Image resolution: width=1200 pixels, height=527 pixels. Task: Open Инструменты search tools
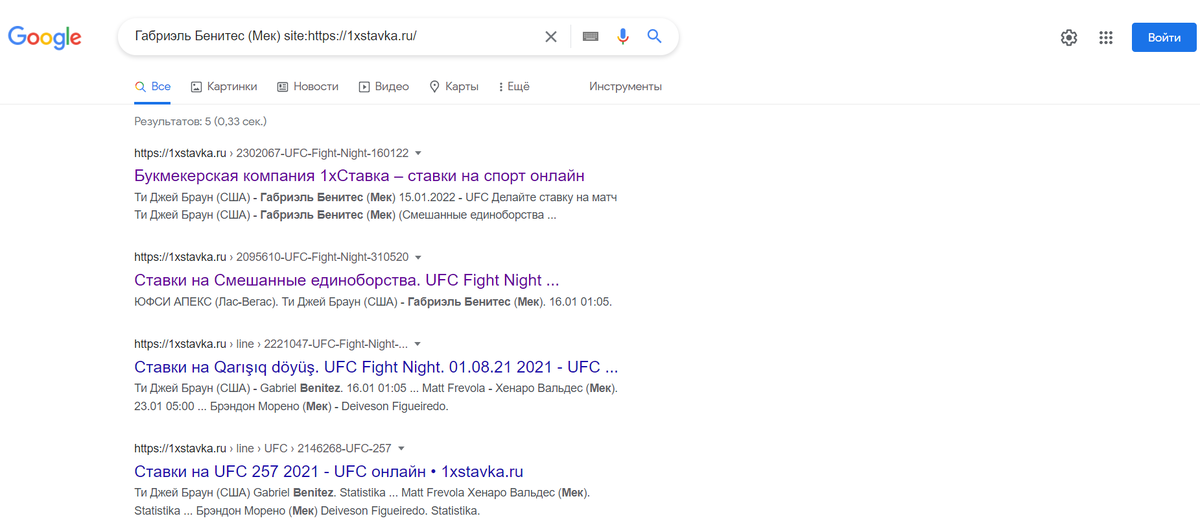tap(625, 87)
